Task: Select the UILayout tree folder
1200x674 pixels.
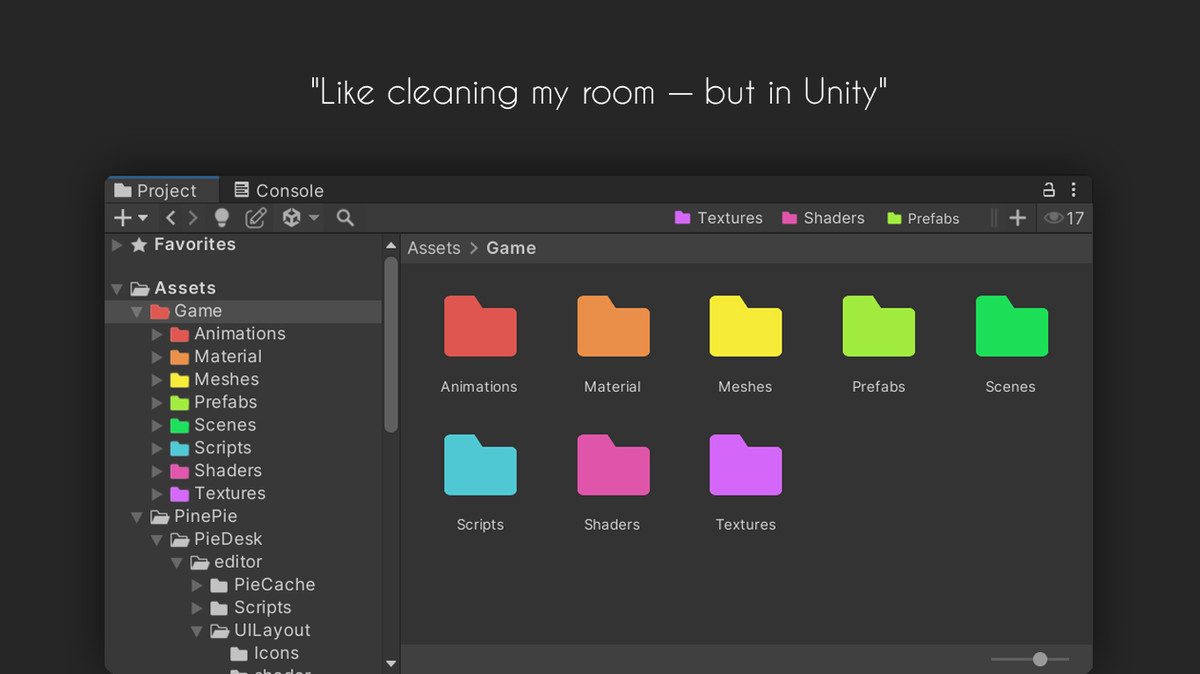Action: tap(243, 631)
